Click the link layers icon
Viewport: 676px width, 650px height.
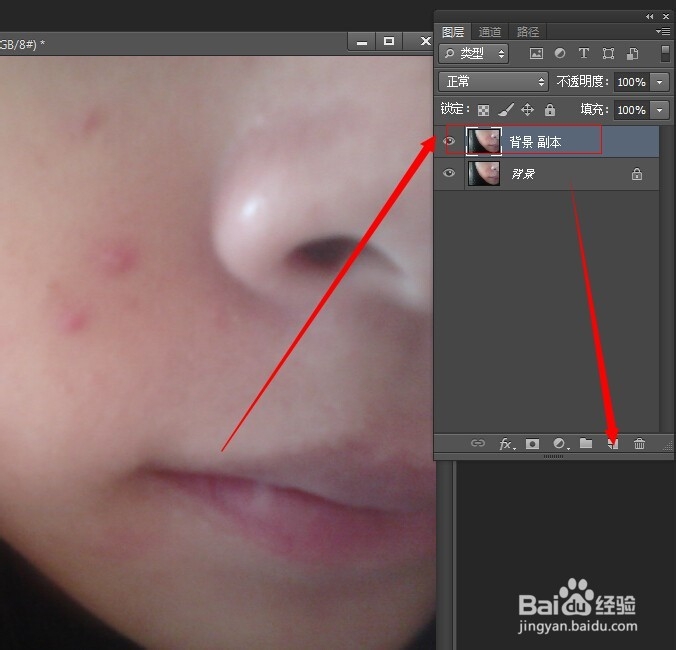click(478, 443)
